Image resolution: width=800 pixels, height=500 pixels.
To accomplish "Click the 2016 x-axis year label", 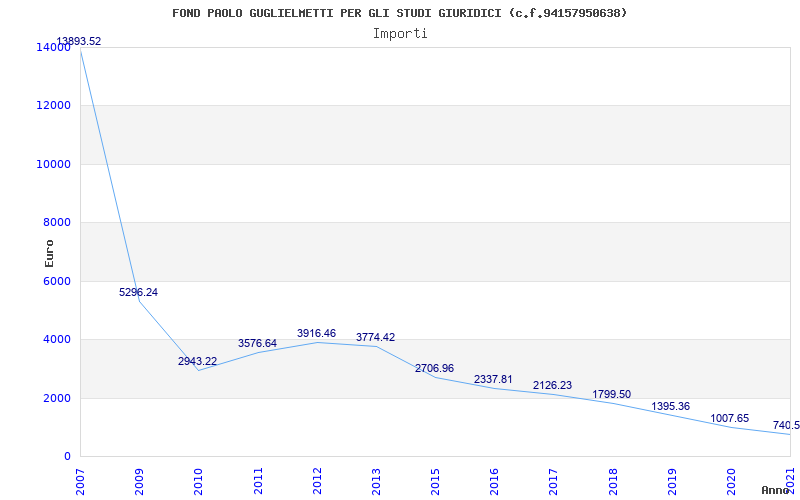I will (x=494, y=481).
